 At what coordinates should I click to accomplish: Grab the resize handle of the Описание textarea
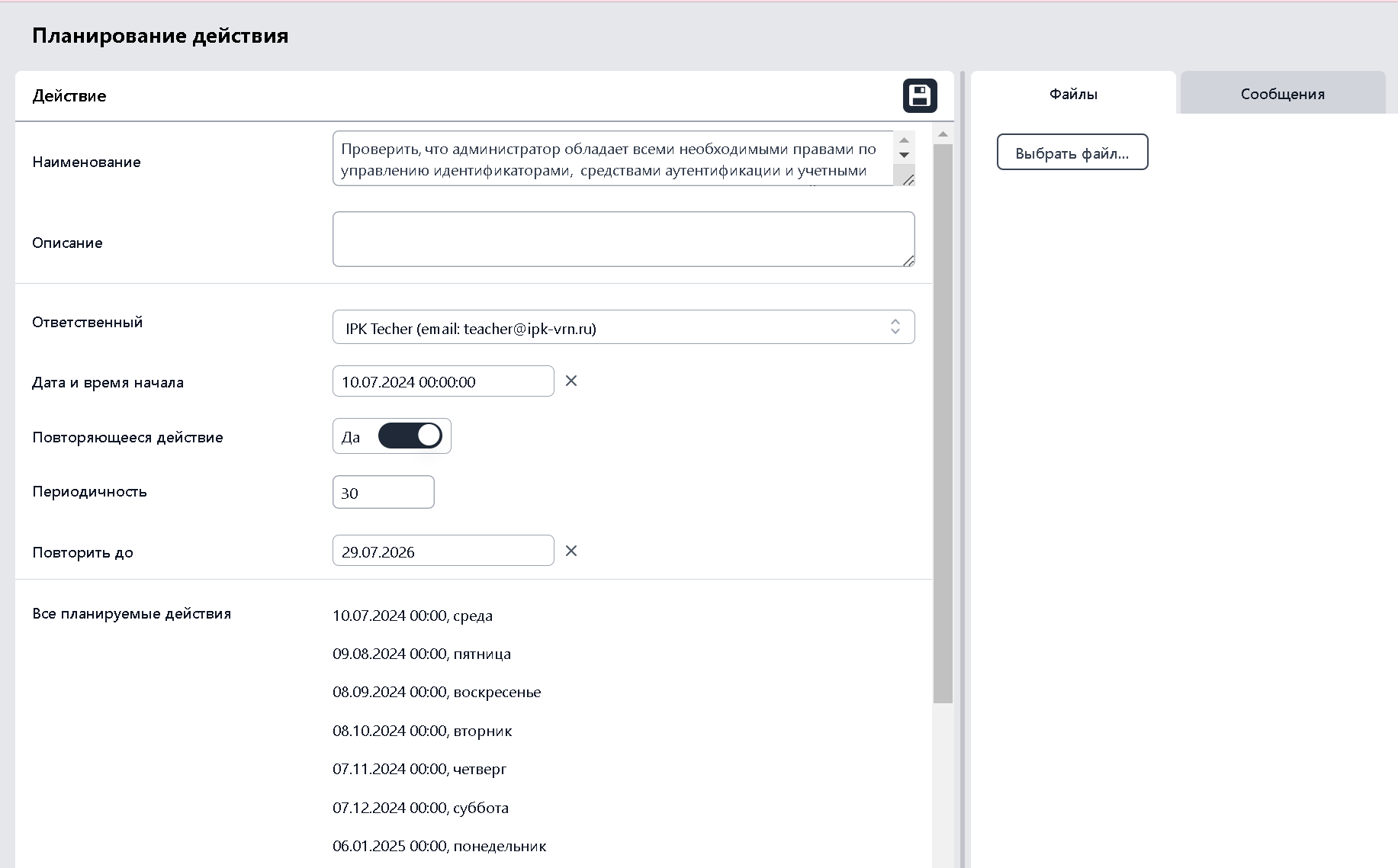908,260
